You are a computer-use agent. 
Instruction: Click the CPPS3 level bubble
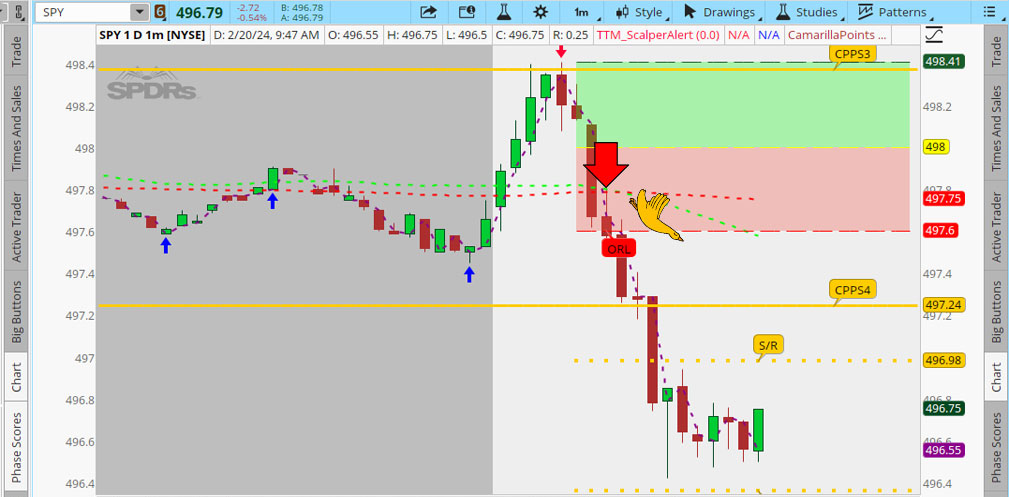point(853,54)
